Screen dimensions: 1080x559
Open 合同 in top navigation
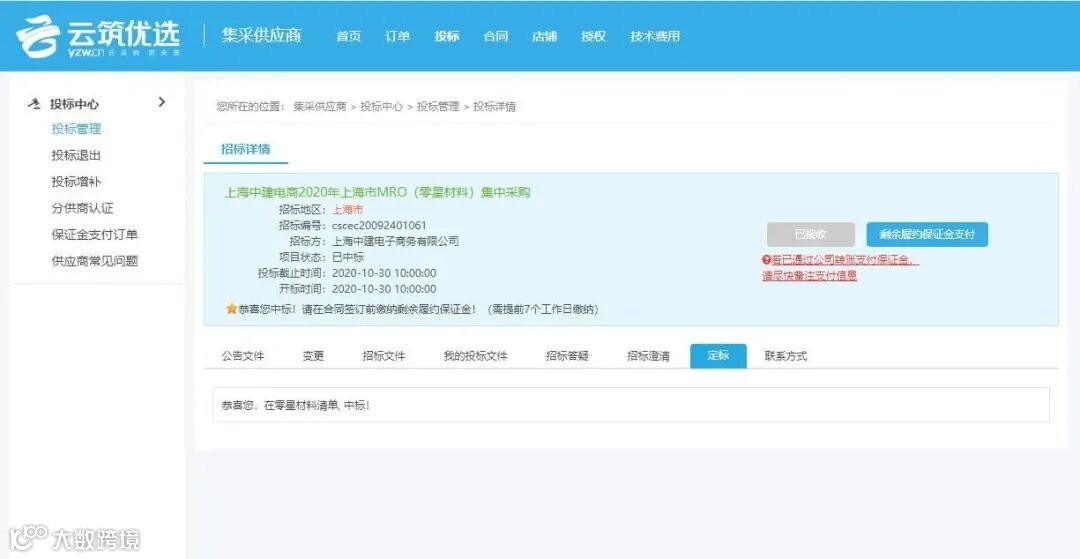click(496, 36)
